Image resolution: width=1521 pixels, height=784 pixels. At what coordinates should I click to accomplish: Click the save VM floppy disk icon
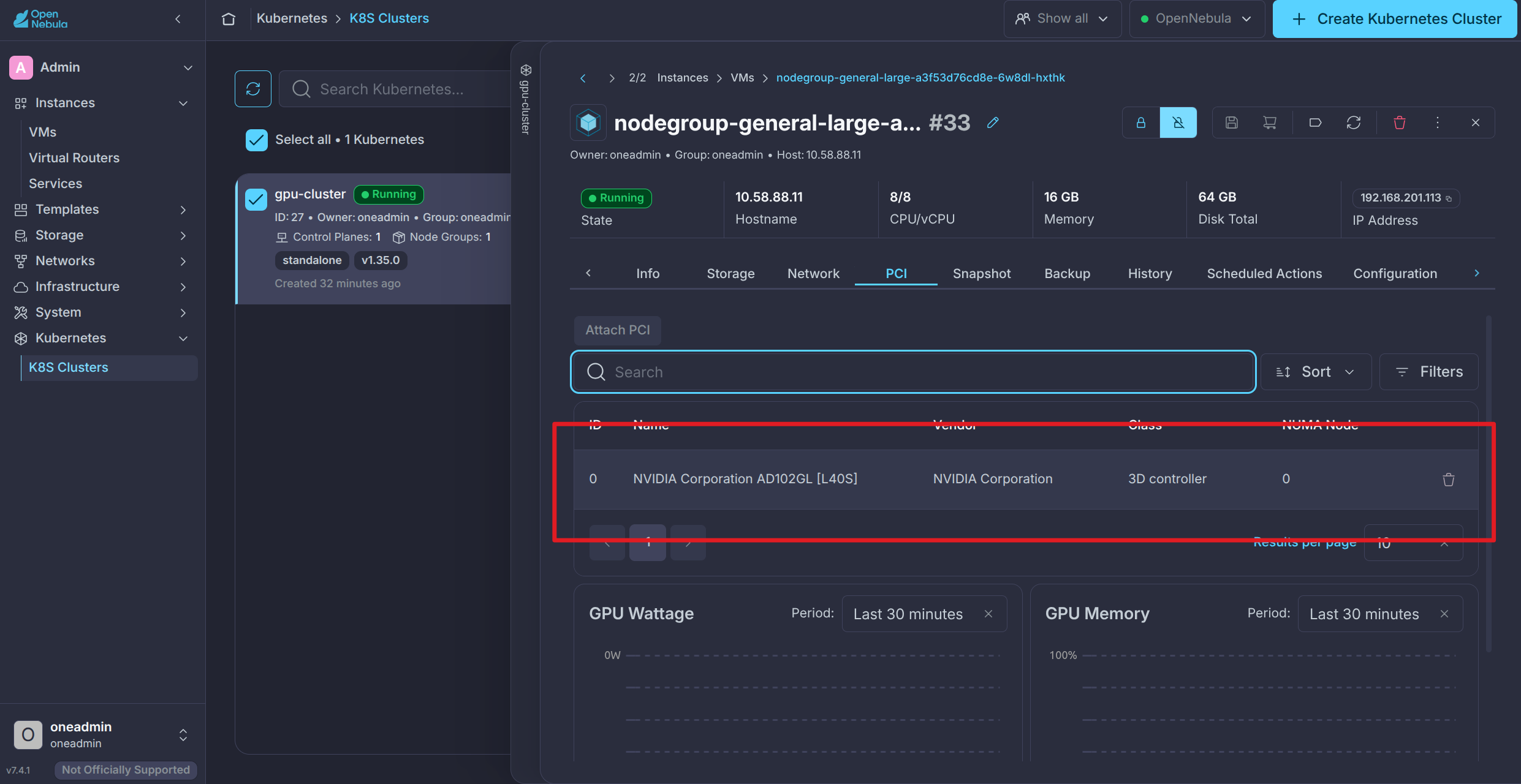pyautogui.click(x=1232, y=123)
